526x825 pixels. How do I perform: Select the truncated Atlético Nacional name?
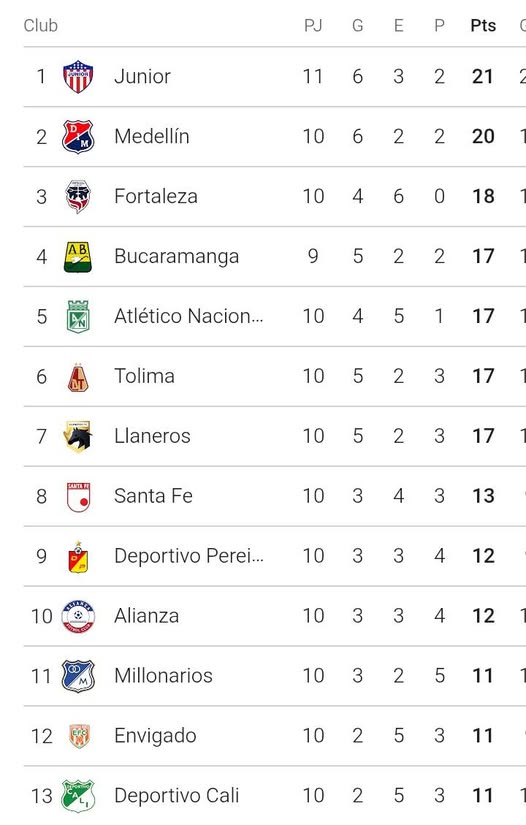tap(189, 317)
